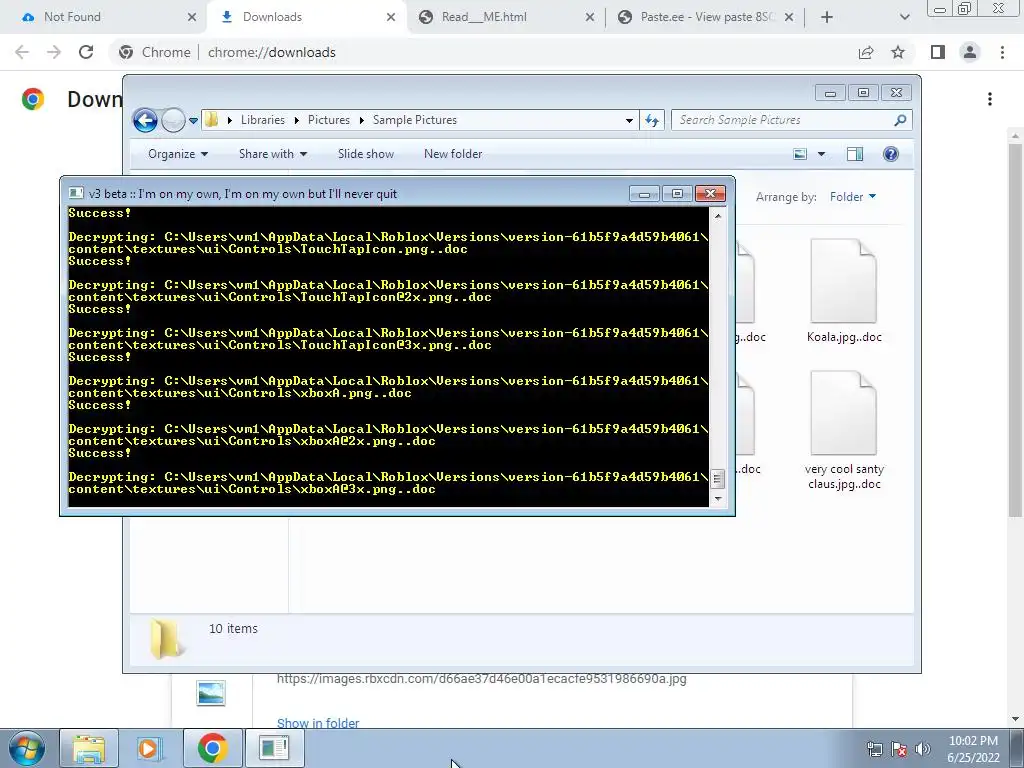The height and width of the screenshot is (768, 1024).
Task: Change view icon in Explorer toolbar
Action: point(800,154)
